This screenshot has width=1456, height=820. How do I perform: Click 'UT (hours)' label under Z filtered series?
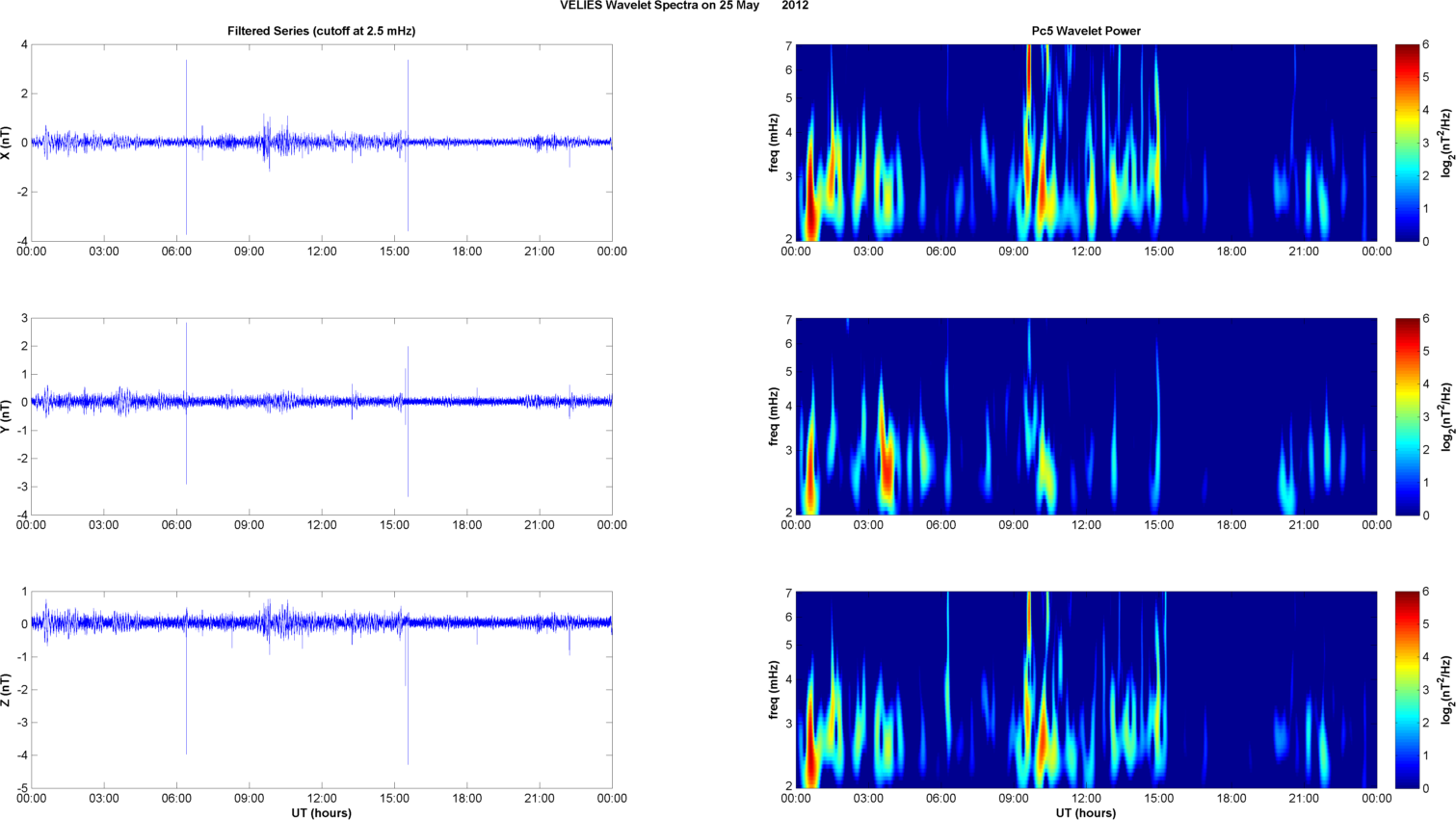point(322,813)
